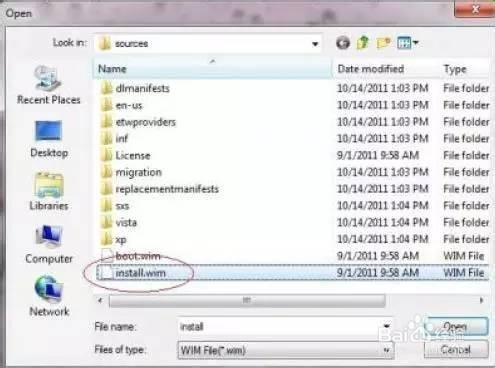Create a new folder

click(383, 43)
